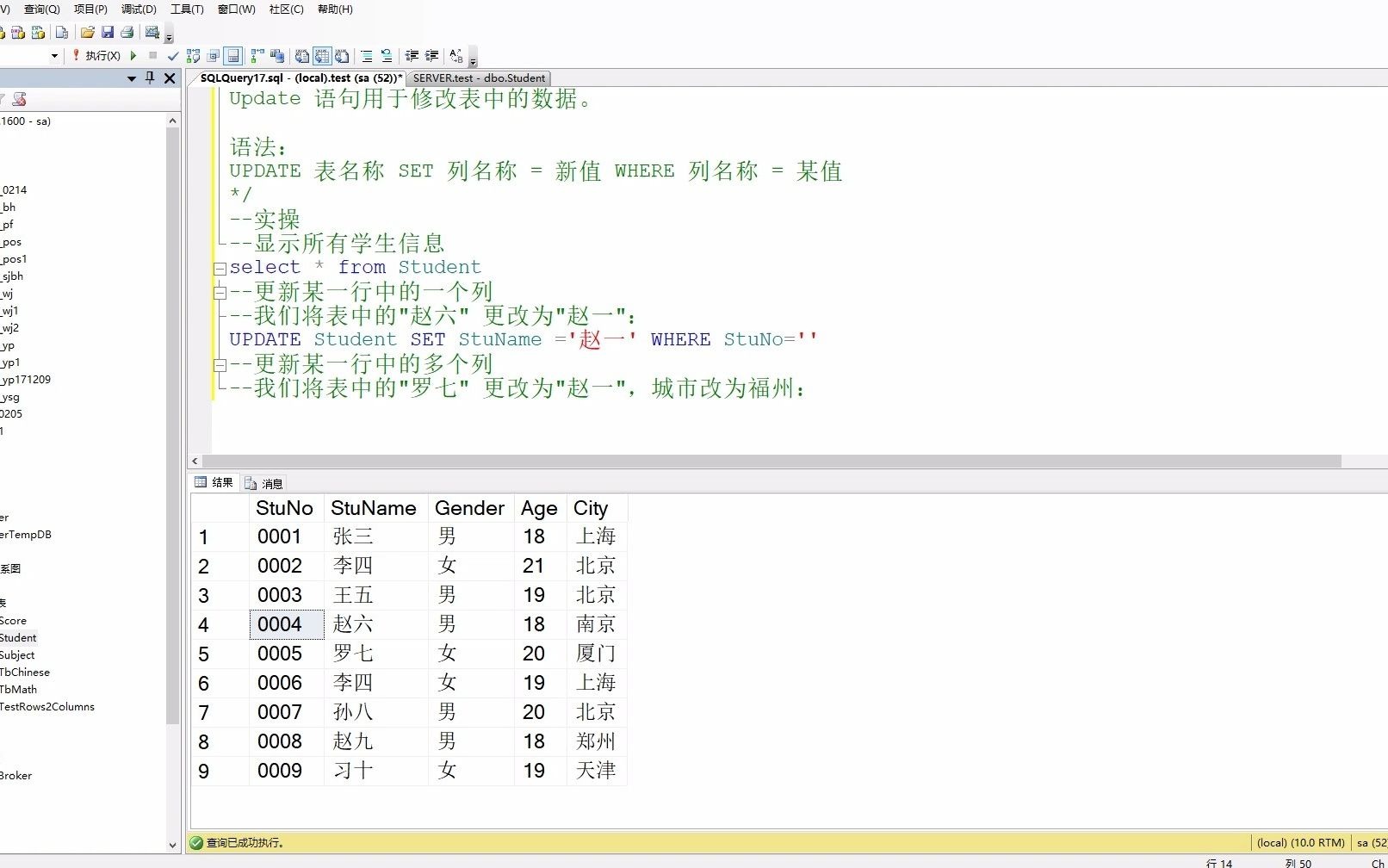Open Object Explorer window position dropdown arrow
The height and width of the screenshot is (868, 1388).
[132, 78]
